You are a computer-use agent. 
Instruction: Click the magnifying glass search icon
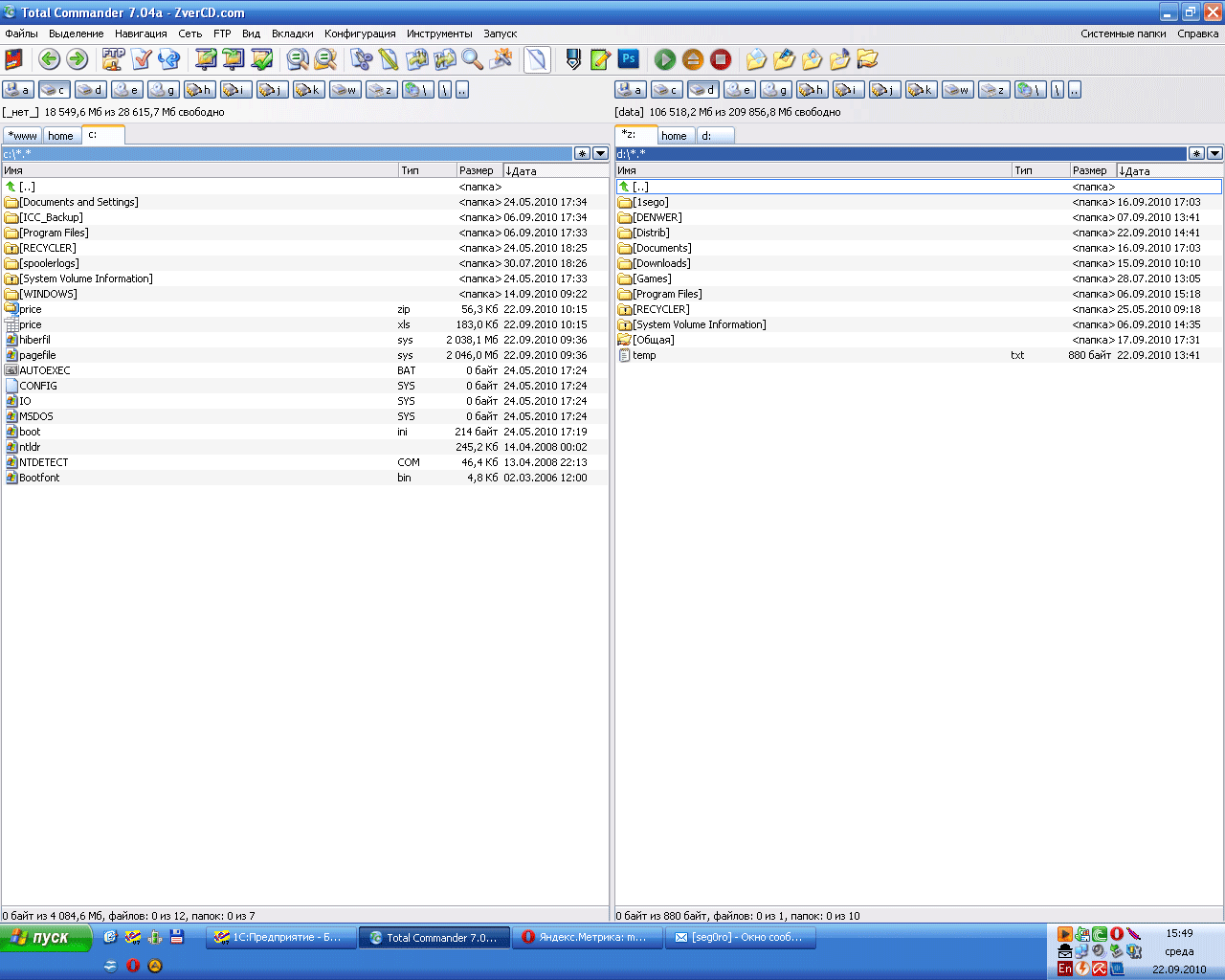(x=472, y=59)
